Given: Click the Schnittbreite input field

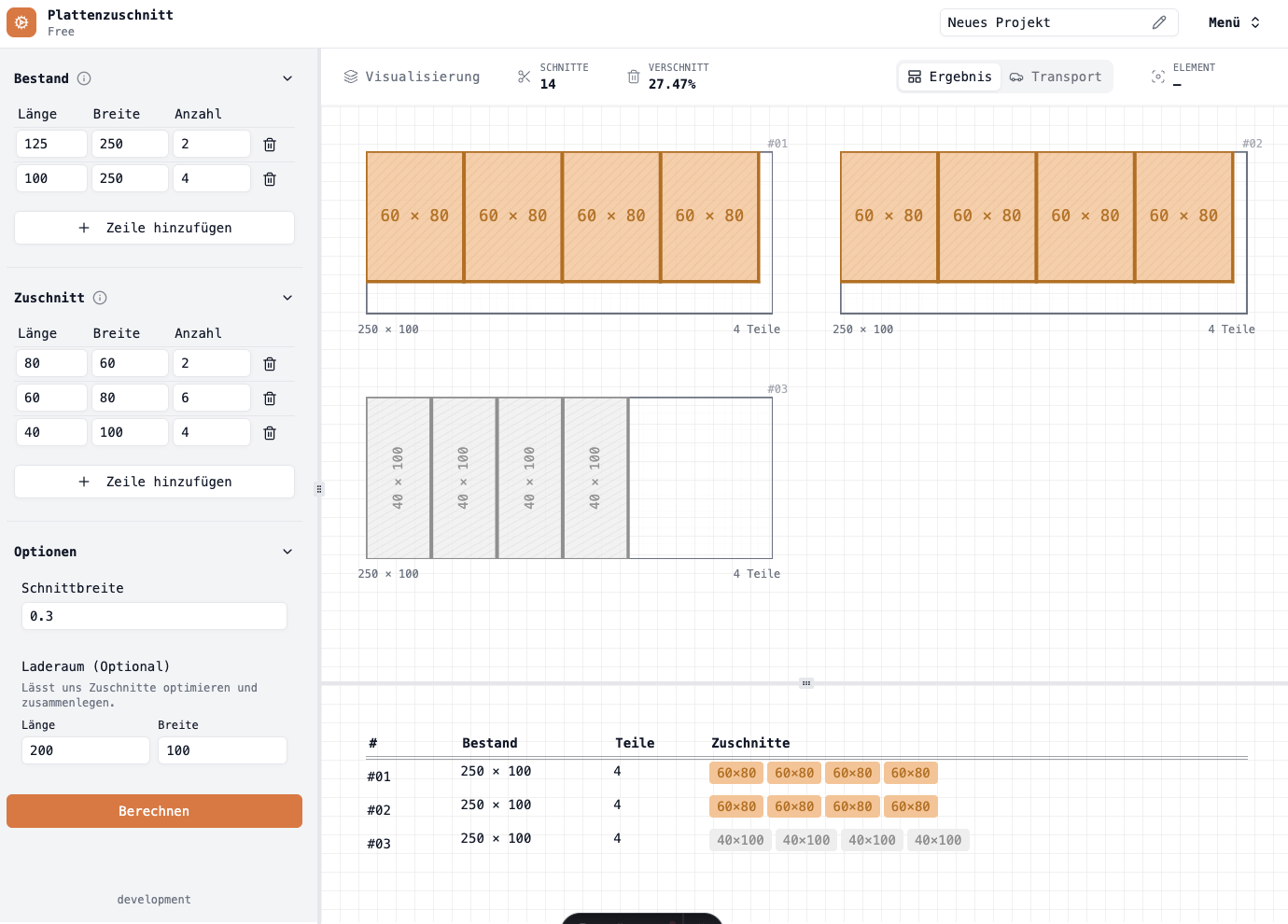Looking at the screenshot, I should coord(154,616).
